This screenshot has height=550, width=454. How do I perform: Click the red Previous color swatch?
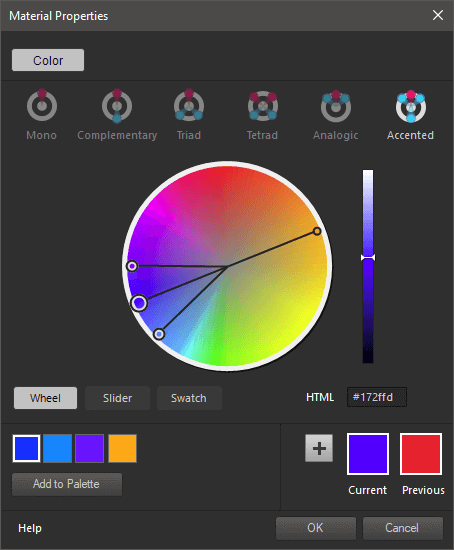coord(421,454)
